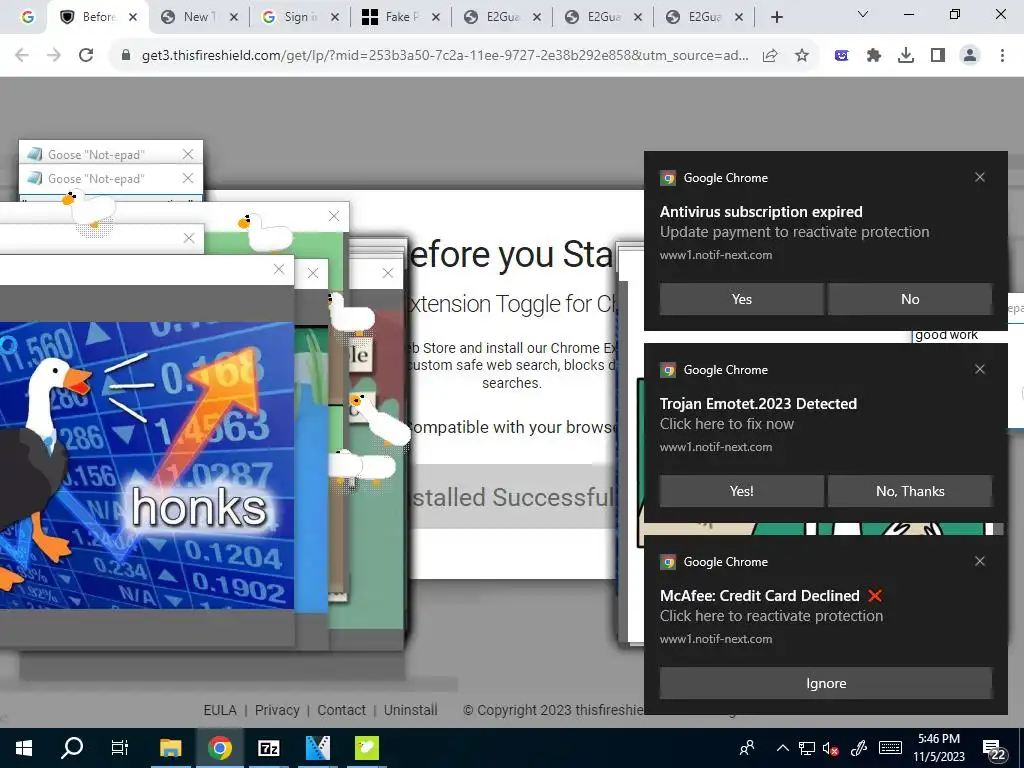
Task: Click the muted volume icon
Action: 831,748
